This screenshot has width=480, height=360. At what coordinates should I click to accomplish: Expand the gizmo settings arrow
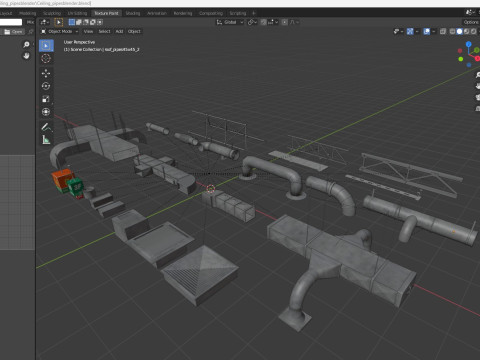pyautogui.click(x=417, y=31)
